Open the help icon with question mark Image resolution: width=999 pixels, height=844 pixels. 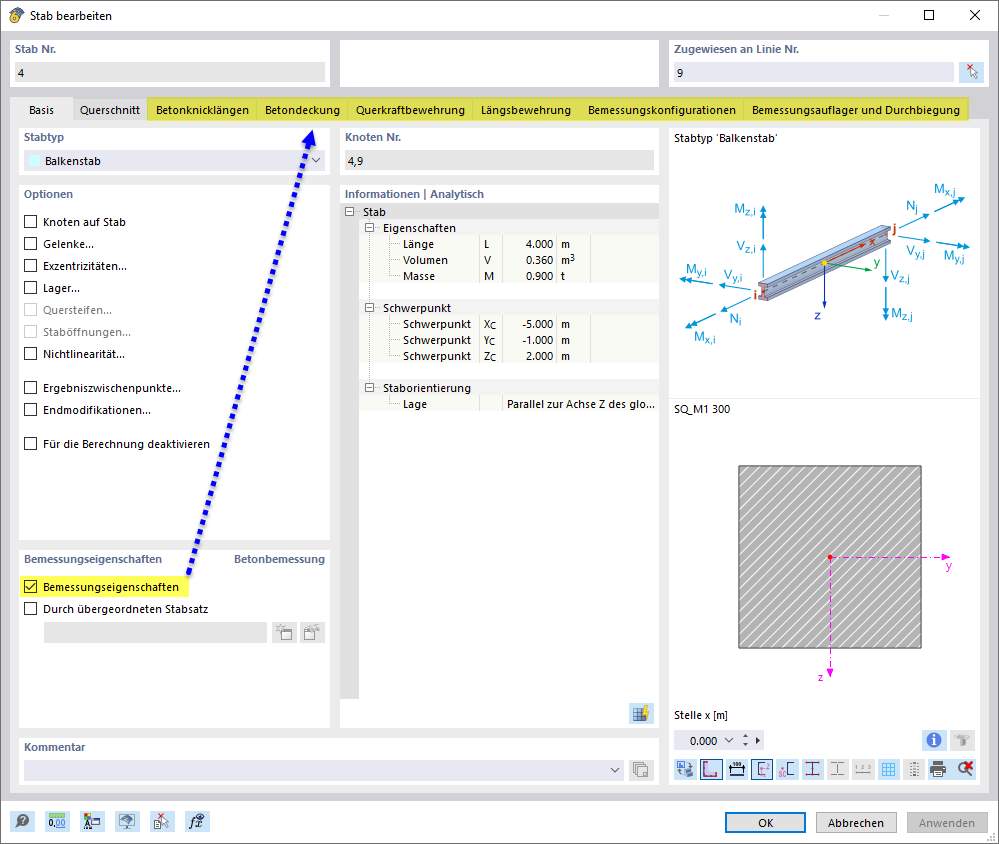(22, 821)
